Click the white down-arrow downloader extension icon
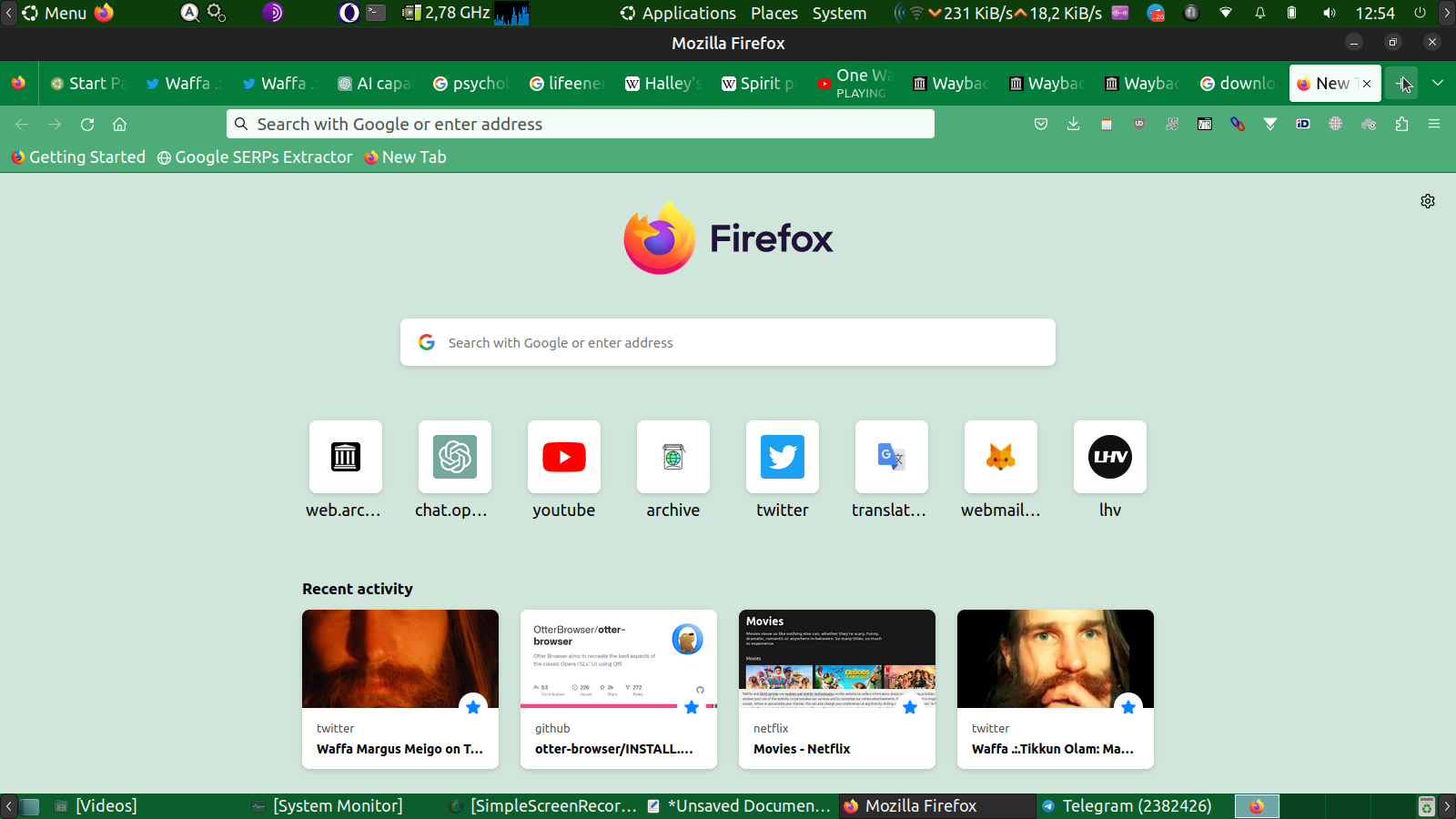The height and width of the screenshot is (819, 1456). (1270, 124)
